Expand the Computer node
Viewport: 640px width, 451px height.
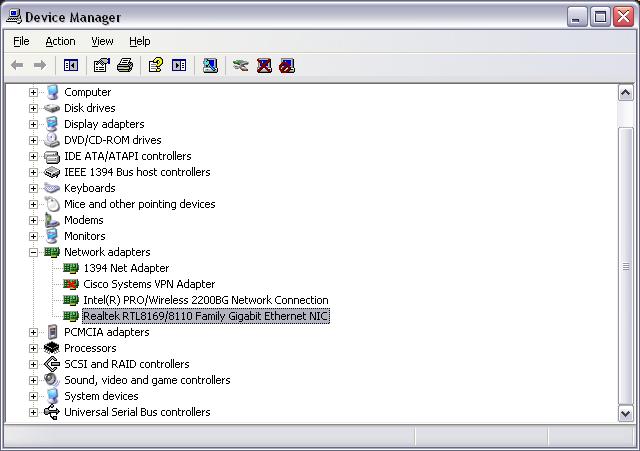pos(33,92)
